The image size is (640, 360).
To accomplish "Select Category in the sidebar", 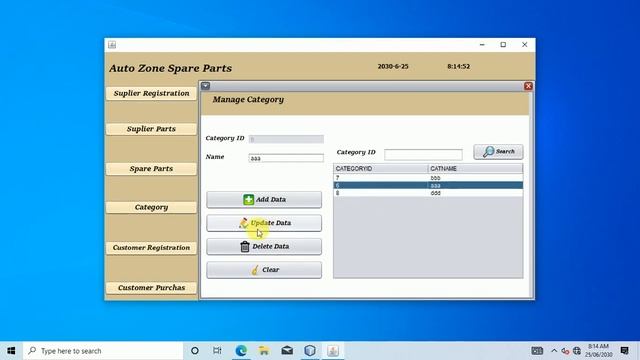I will click(x=151, y=207).
